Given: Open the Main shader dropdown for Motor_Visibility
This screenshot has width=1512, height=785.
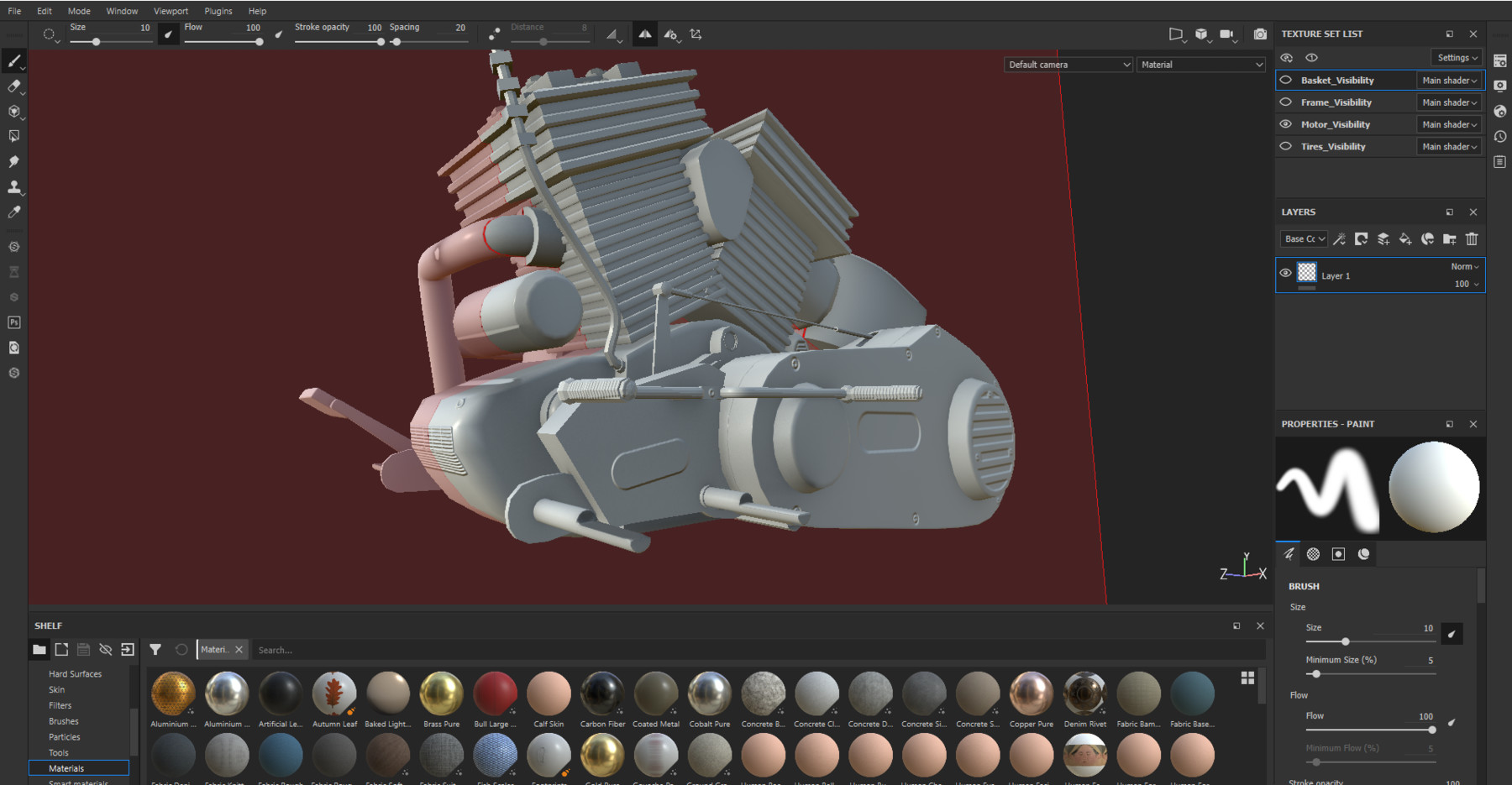Looking at the screenshot, I should tap(1449, 124).
